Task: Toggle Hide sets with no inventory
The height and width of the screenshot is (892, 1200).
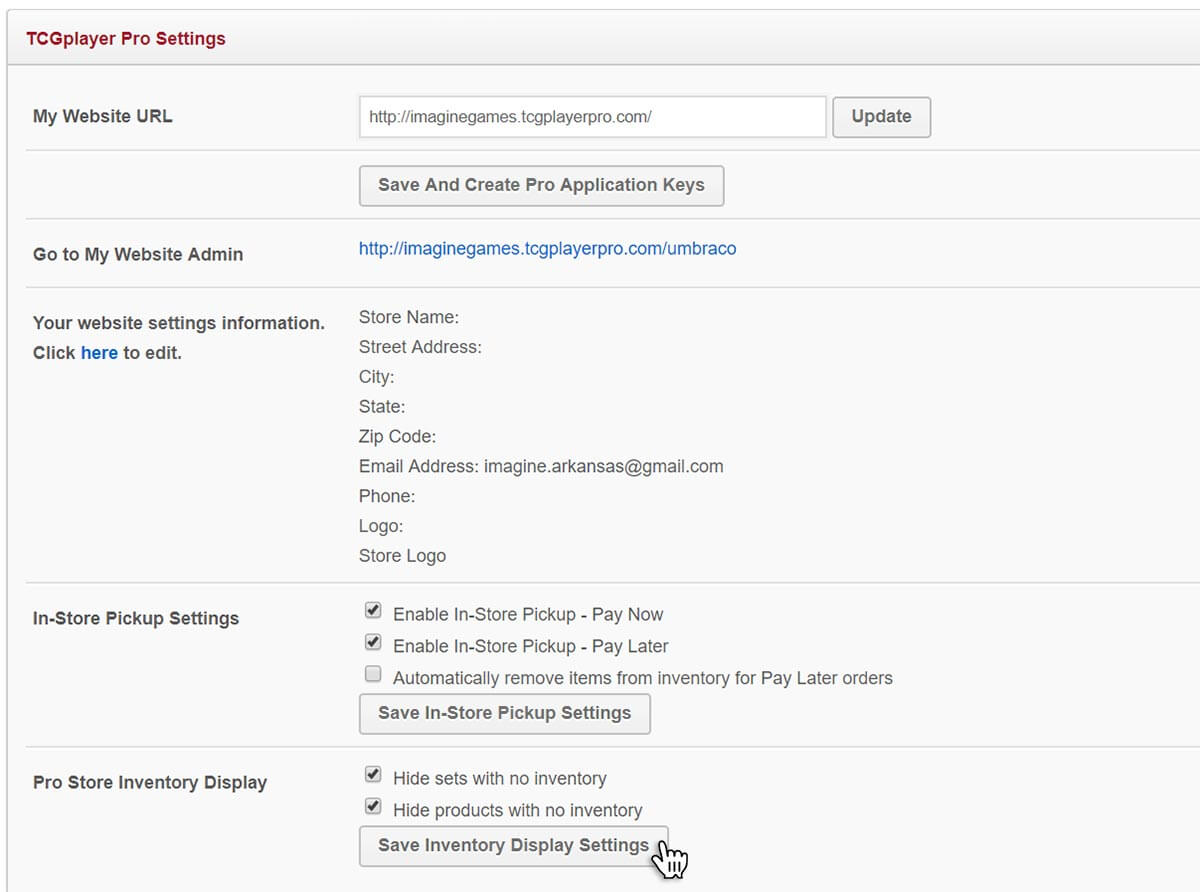Action: coord(373,774)
